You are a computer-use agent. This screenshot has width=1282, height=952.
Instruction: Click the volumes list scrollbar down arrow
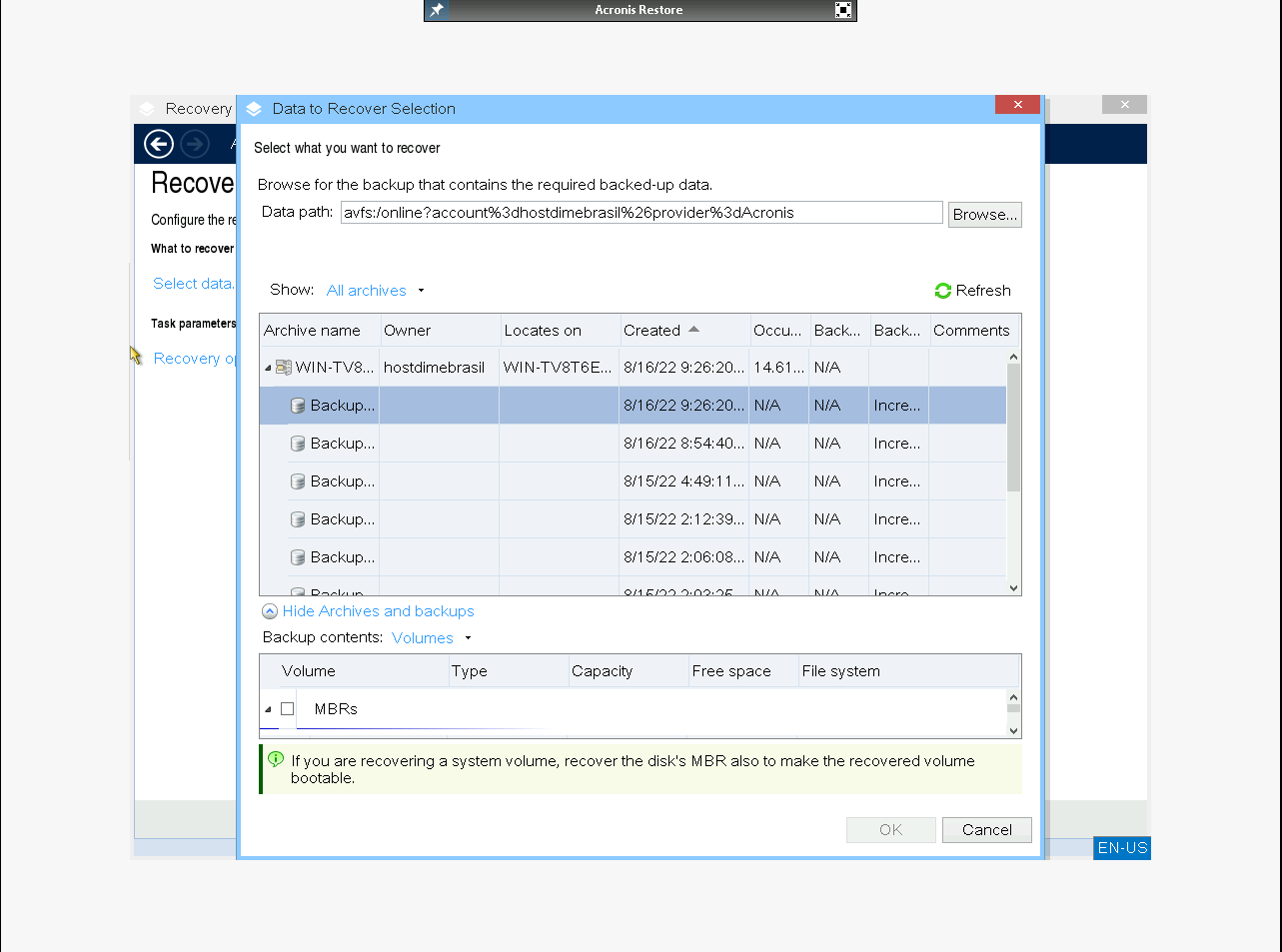pyautogui.click(x=1013, y=730)
